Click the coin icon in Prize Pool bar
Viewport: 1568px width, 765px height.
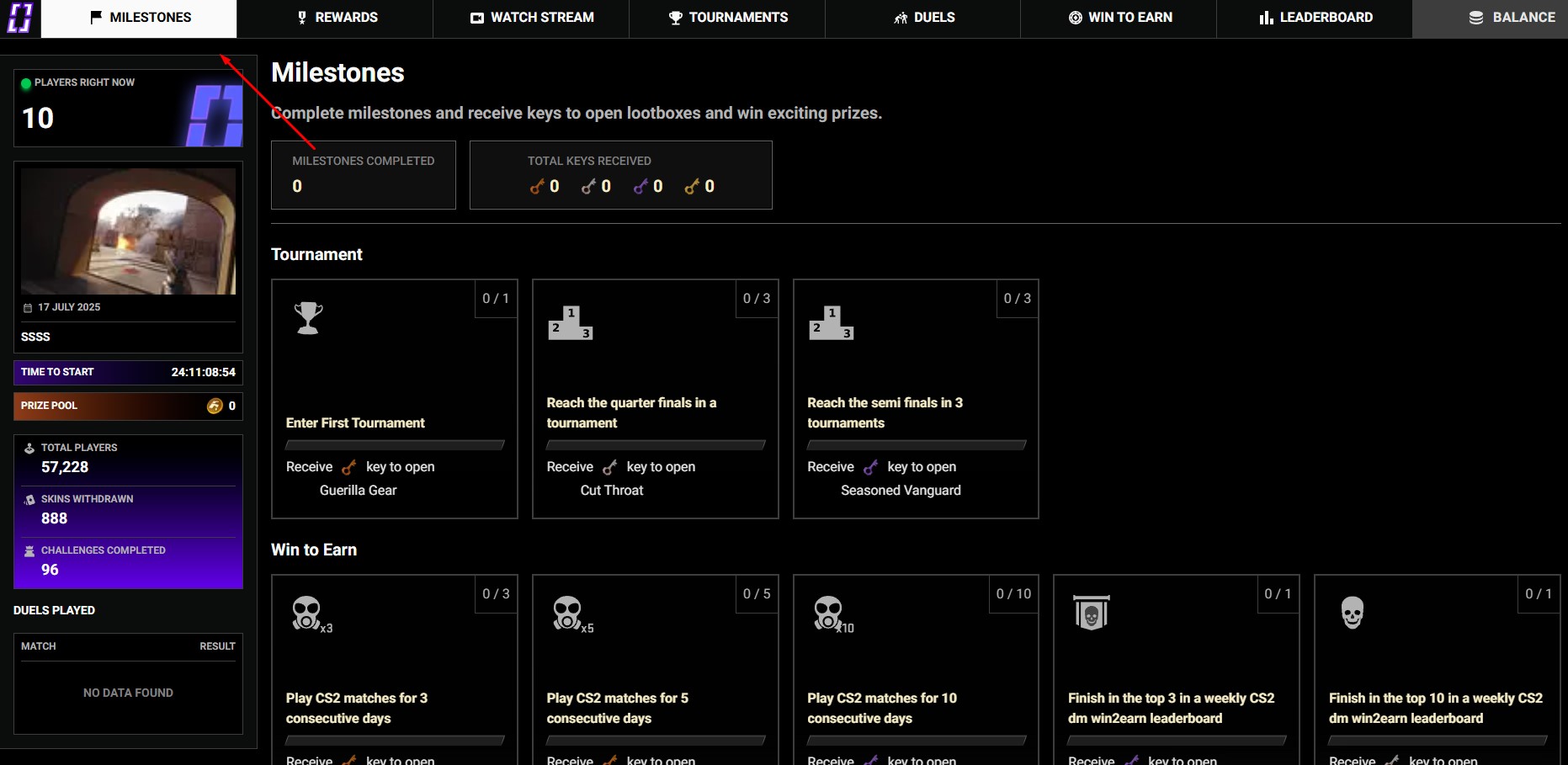[215, 406]
